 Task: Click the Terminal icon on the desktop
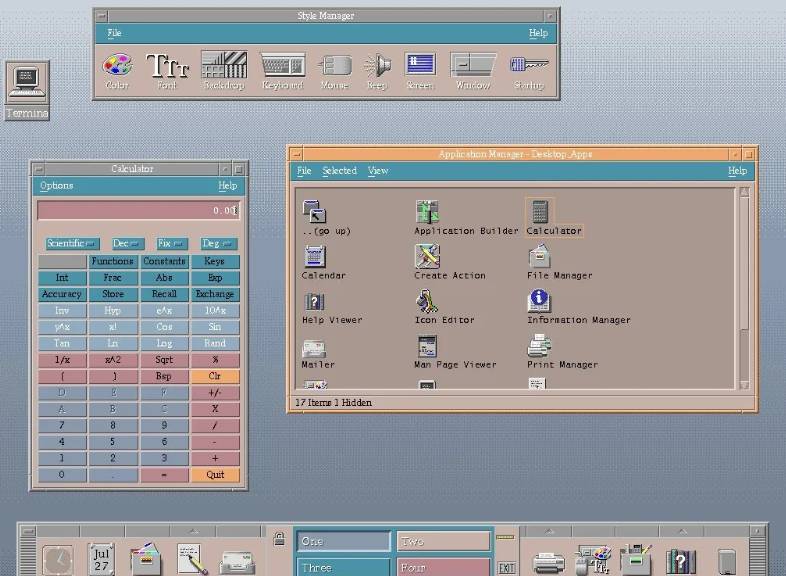27,83
